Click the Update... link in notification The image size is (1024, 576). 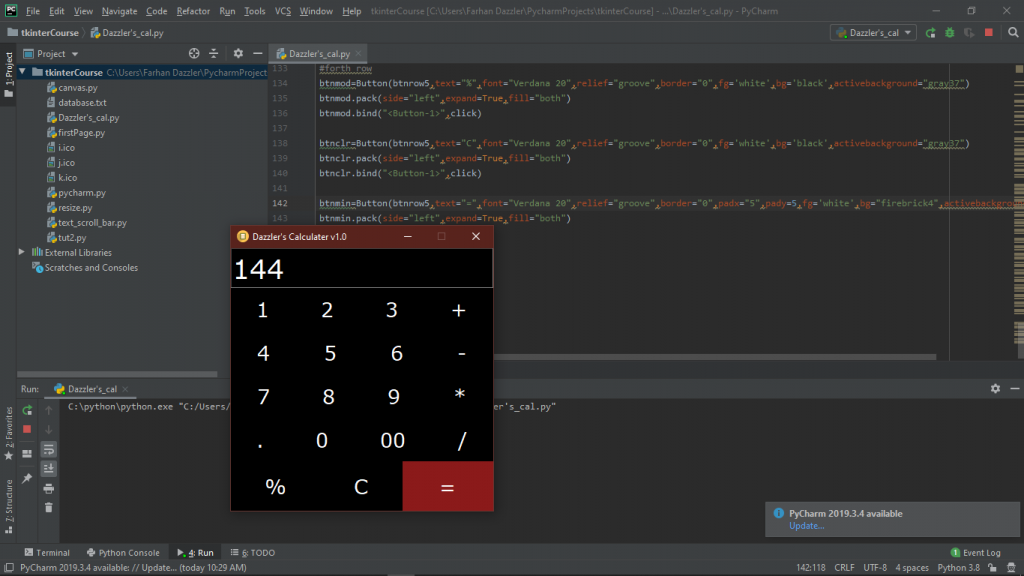point(806,526)
